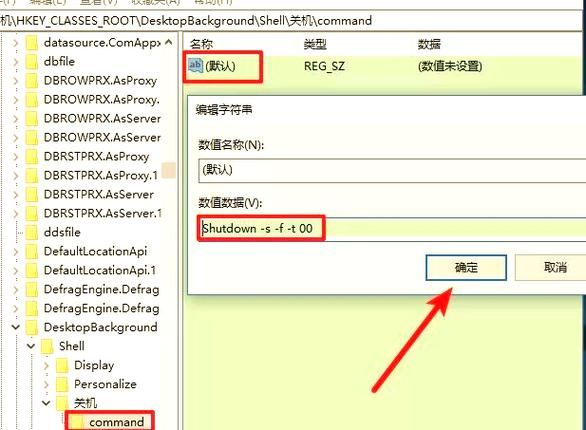
Task: Select the Shell folder icon
Action: tap(47, 346)
